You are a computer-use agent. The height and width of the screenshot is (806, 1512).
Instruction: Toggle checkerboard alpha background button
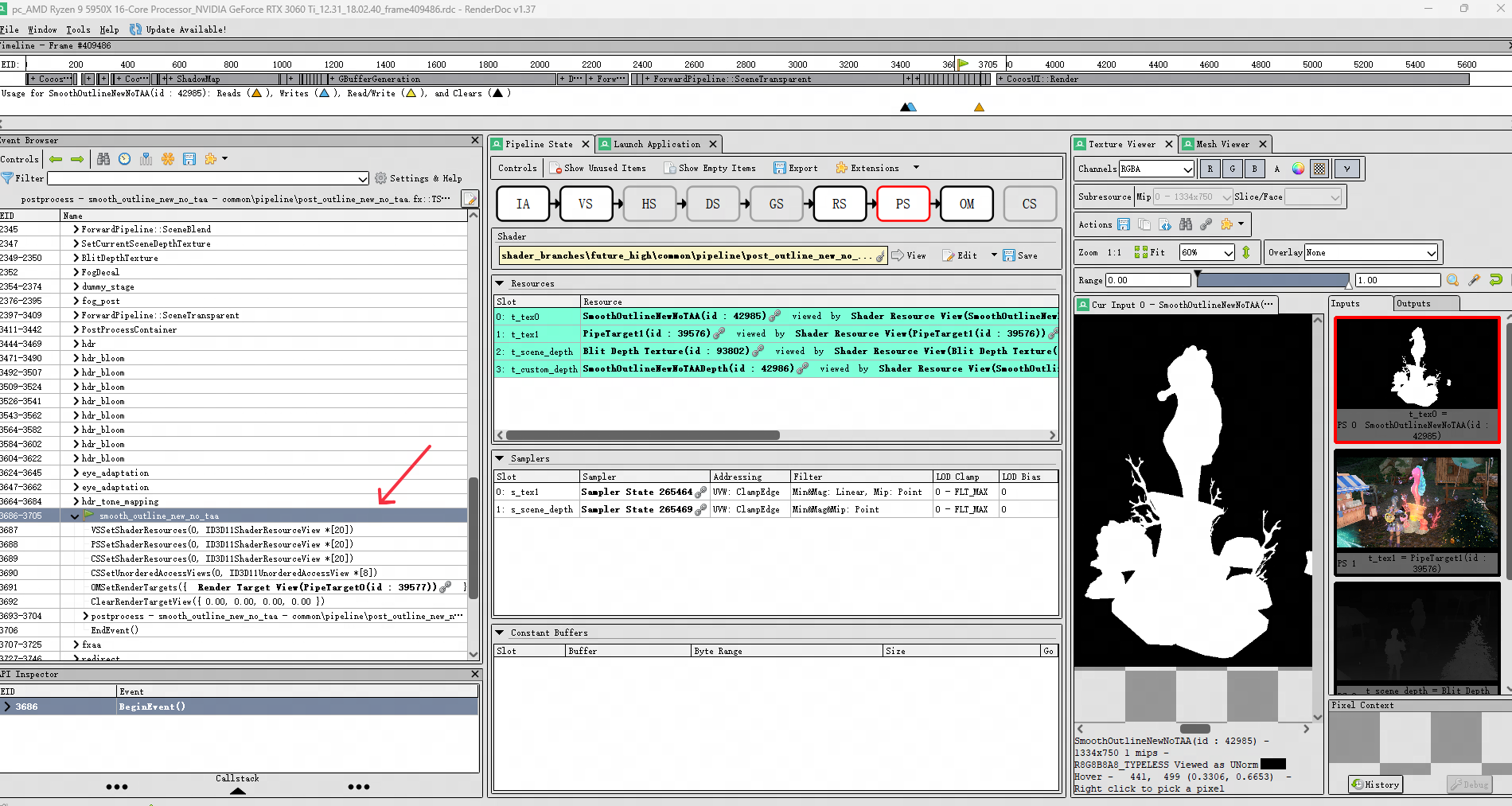[x=1320, y=169]
